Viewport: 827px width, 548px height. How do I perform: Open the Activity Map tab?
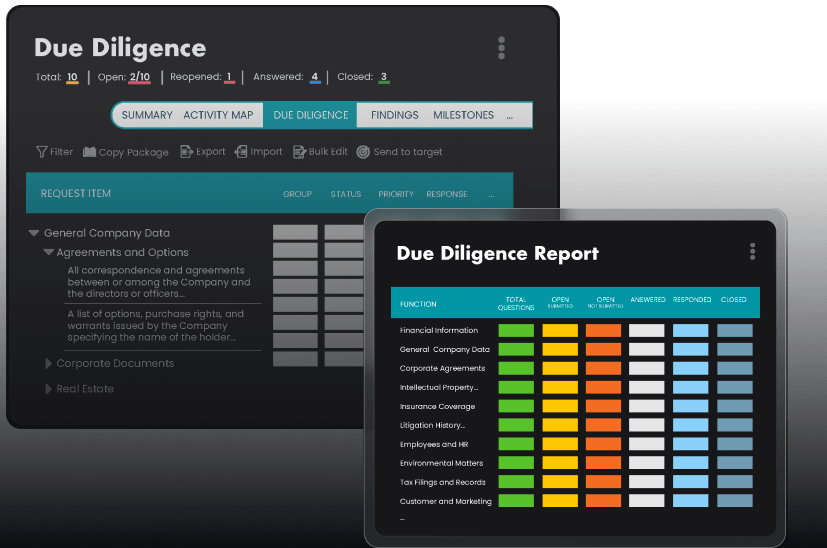click(218, 115)
